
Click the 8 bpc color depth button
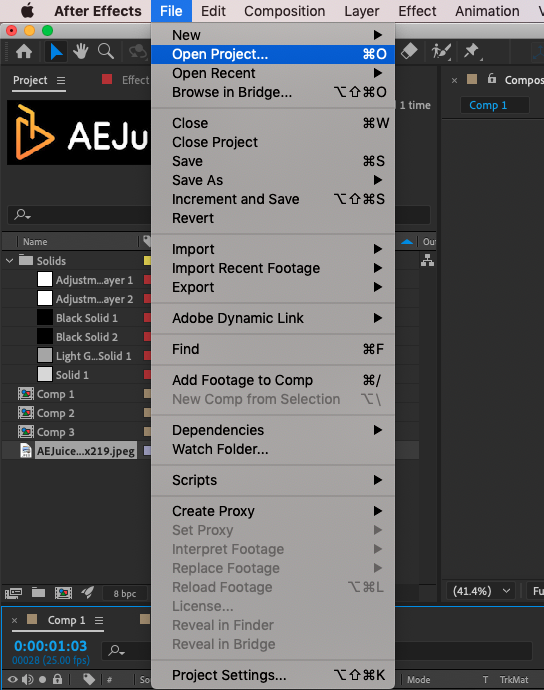click(125, 593)
